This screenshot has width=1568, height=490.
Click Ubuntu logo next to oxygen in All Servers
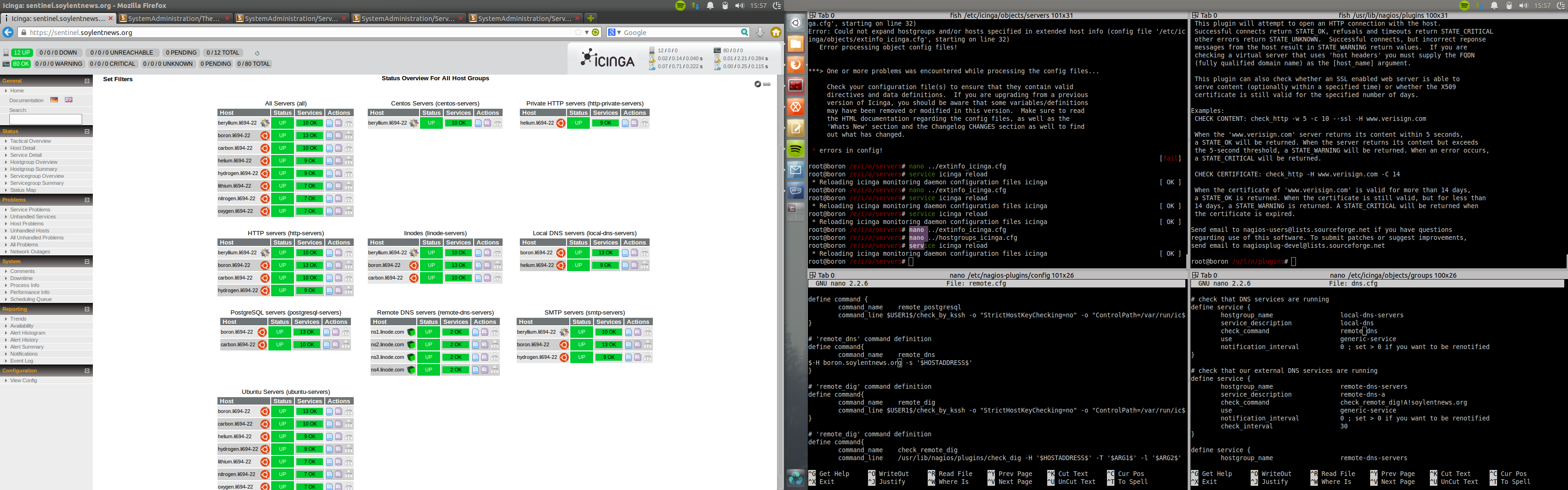(265, 212)
